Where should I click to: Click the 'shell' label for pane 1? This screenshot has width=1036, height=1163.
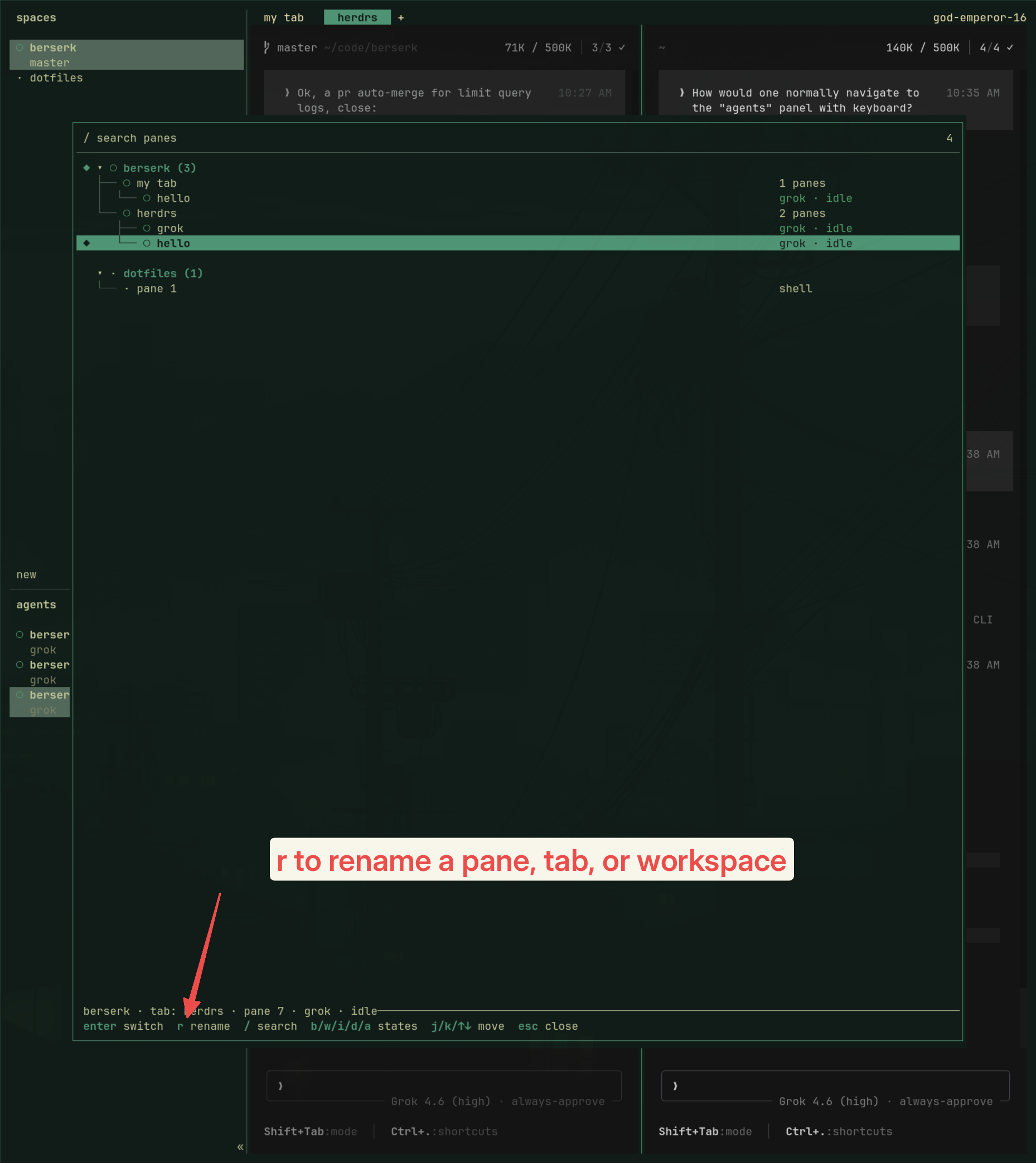point(796,289)
